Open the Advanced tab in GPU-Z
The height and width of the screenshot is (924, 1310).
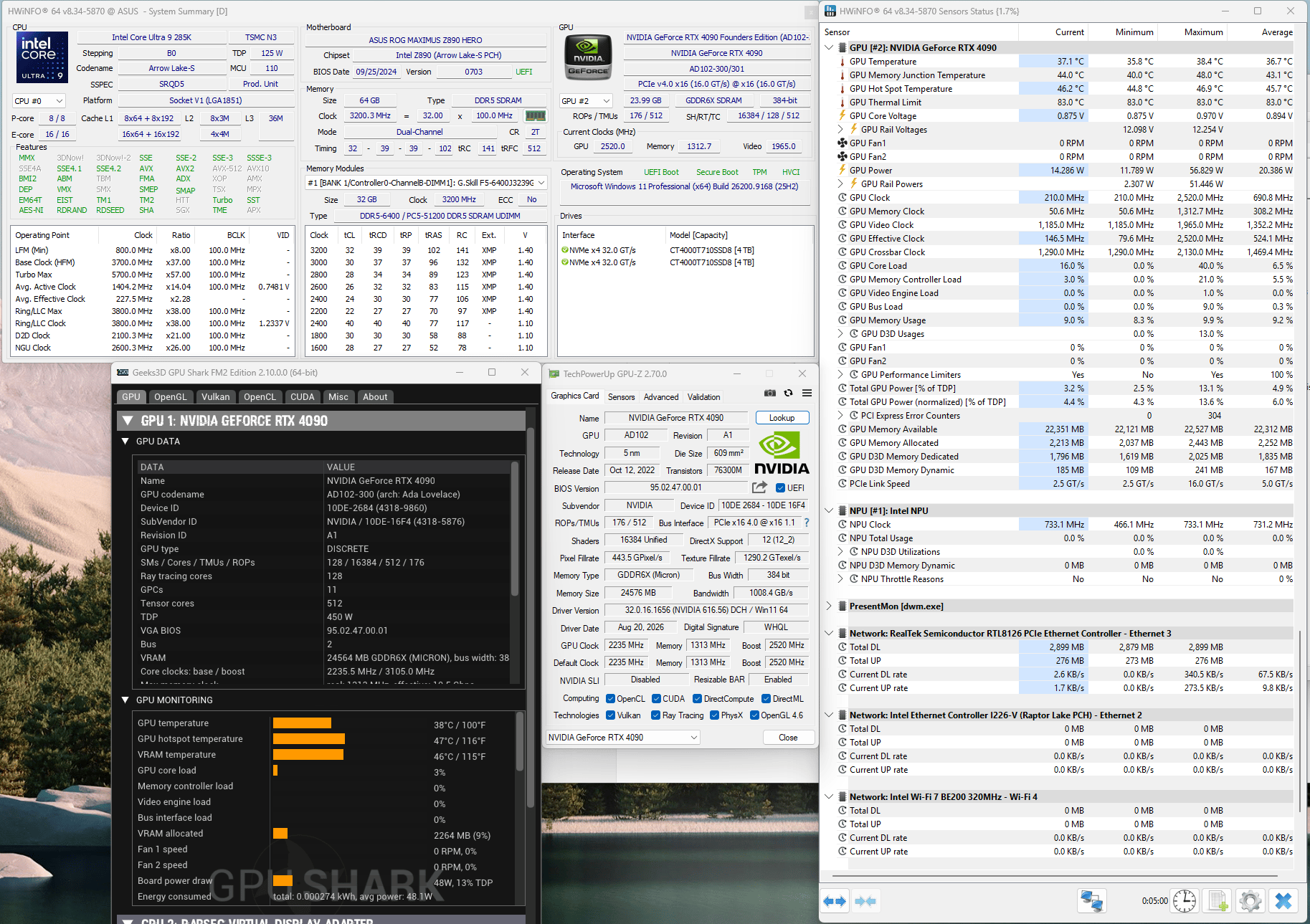pyautogui.click(x=661, y=396)
